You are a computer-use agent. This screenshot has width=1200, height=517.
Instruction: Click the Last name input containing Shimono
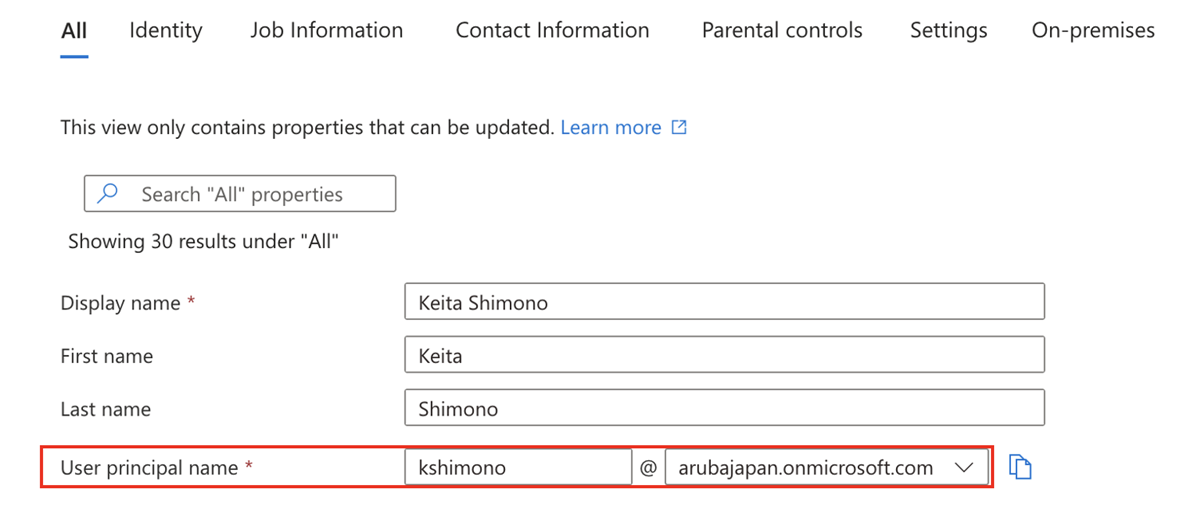[x=724, y=408]
